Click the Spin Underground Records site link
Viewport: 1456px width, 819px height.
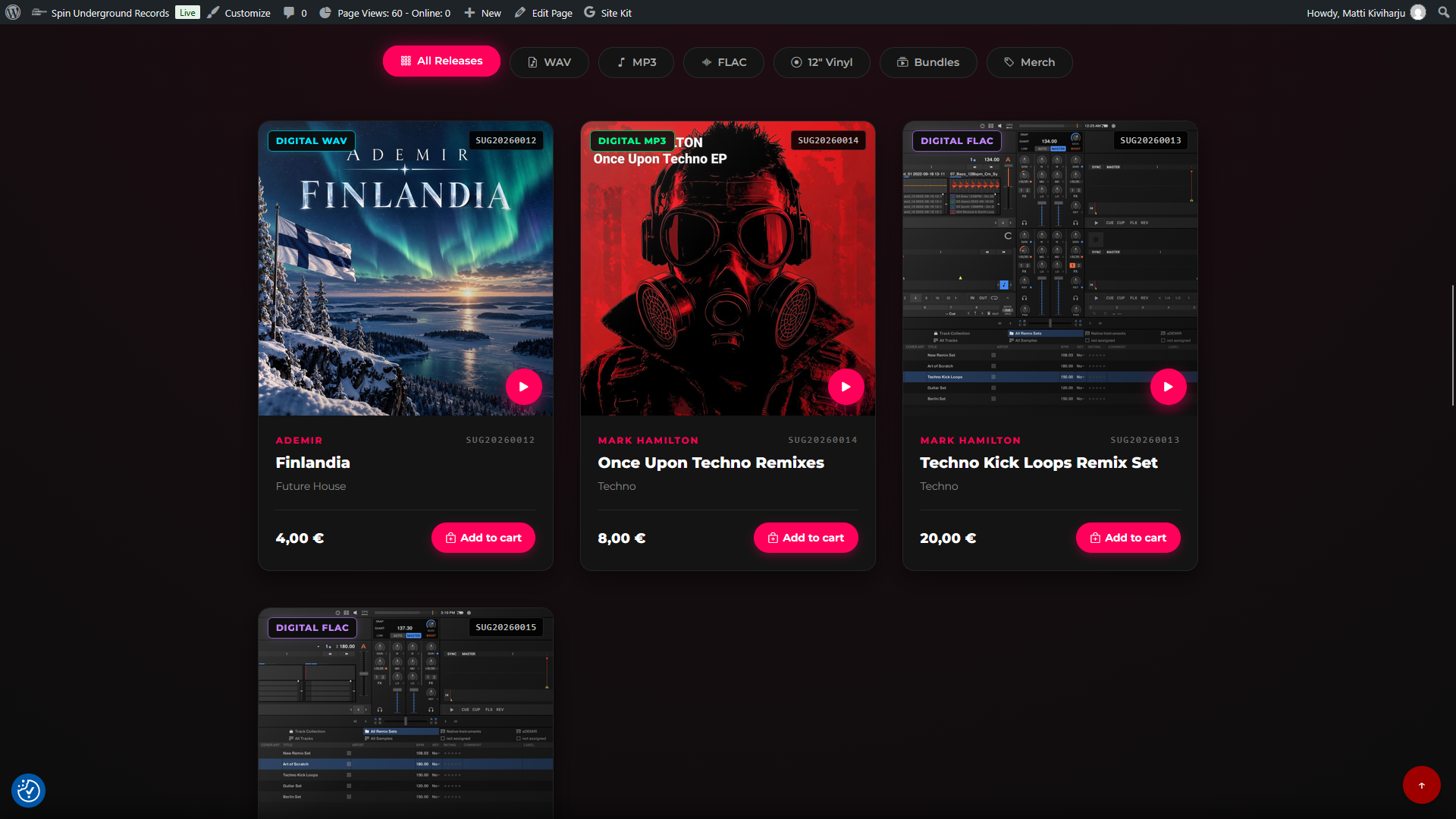(x=101, y=13)
